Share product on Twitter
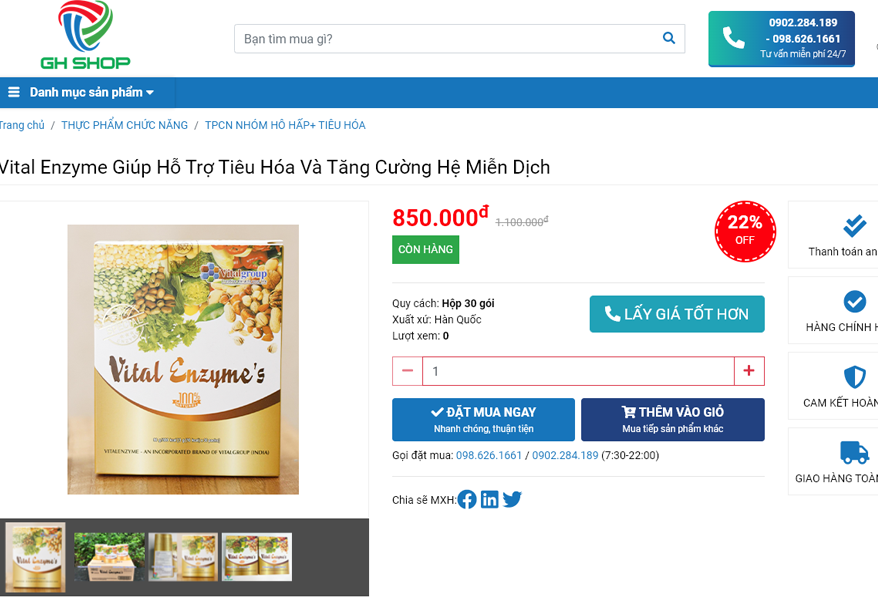This screenshot has height=603, width=878. click(x=512, y=499)
